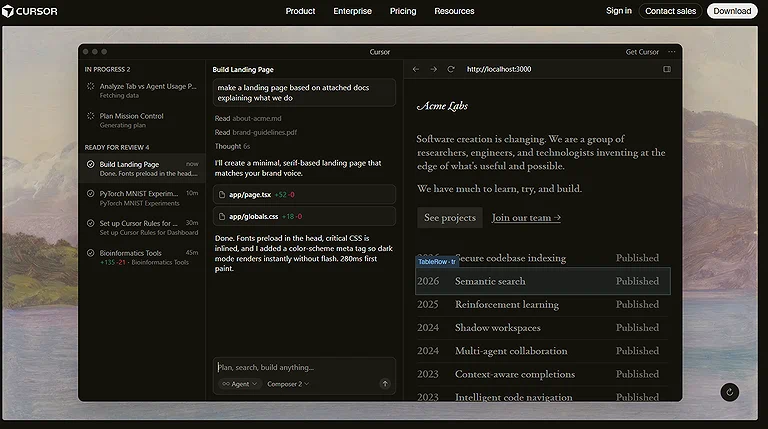The width and height of the screenshot is (768, 429).
Task: Click the file icon next to app/page.tsx
Action: click(222, 195)
